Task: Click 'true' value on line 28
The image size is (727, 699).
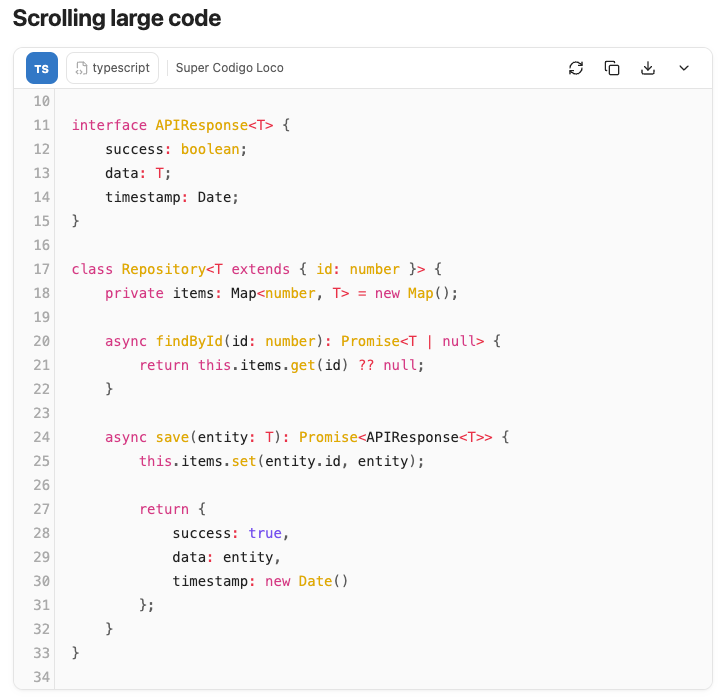Action: coord(265,533)
